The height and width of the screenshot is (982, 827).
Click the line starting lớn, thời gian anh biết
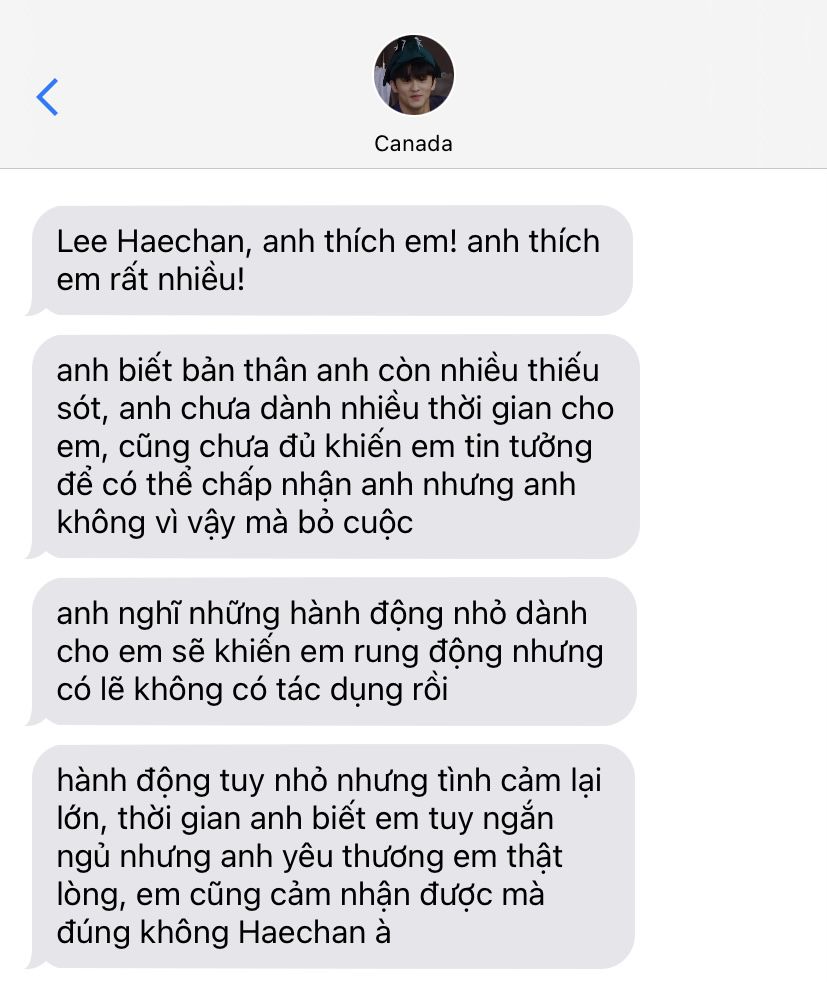[x=305, y=819]
